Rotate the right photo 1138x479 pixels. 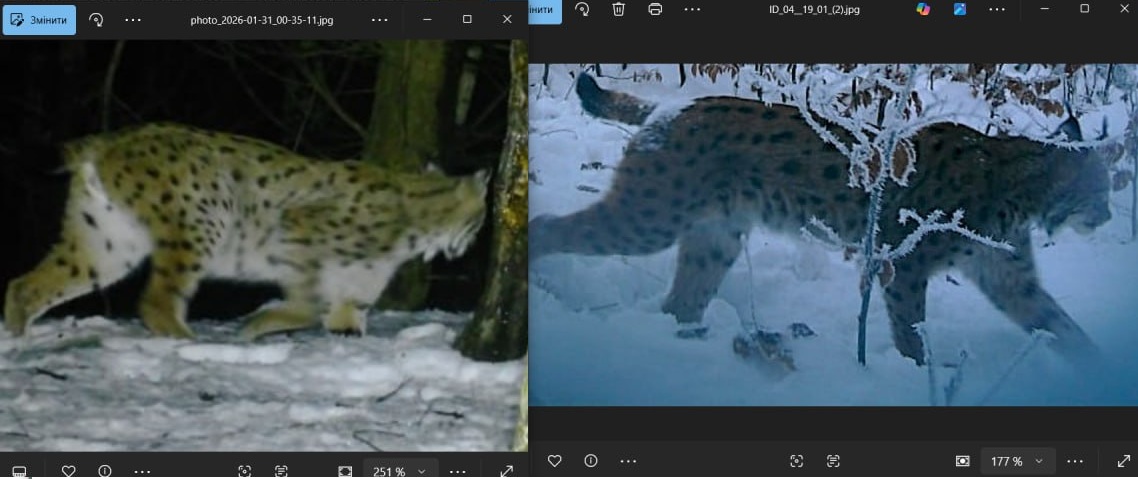583,9
